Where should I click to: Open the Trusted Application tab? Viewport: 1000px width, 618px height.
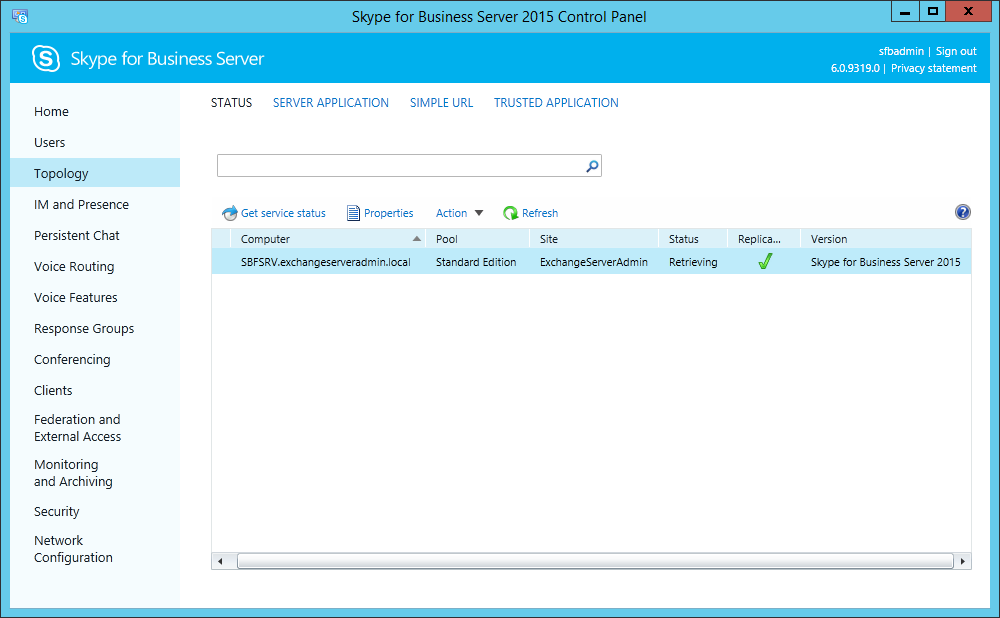pyautogui.click(x=556, y=103)
